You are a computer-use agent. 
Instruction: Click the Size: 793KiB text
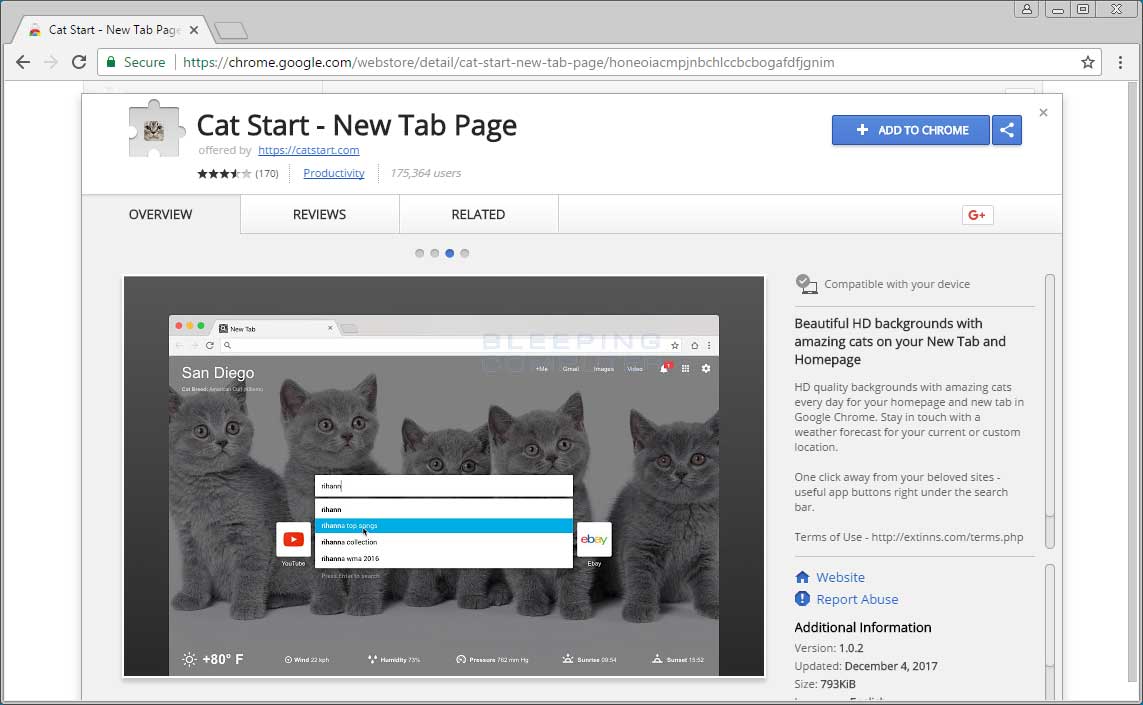click(825, 684)
